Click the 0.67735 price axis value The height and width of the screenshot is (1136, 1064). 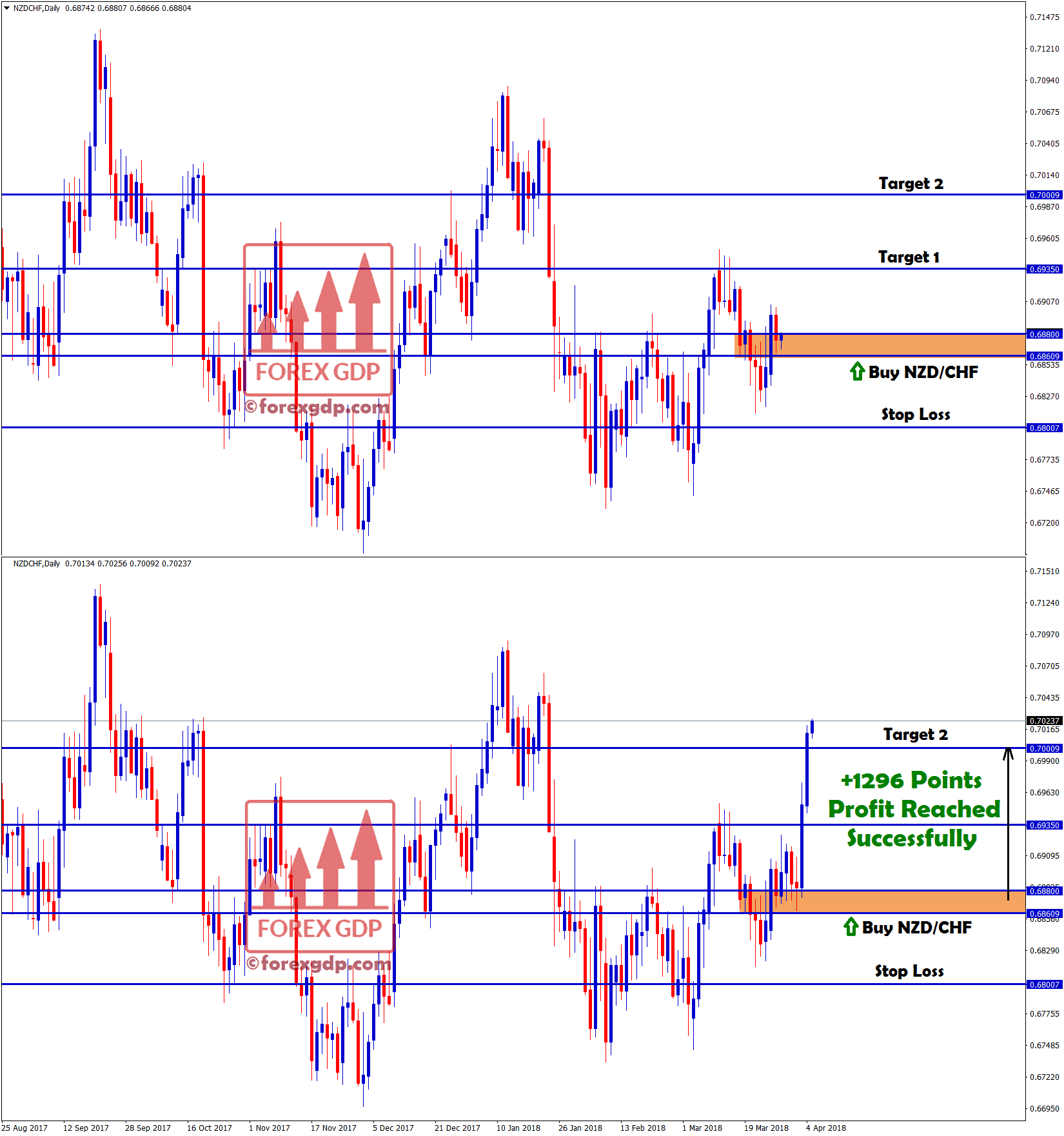pos(1045,460)
